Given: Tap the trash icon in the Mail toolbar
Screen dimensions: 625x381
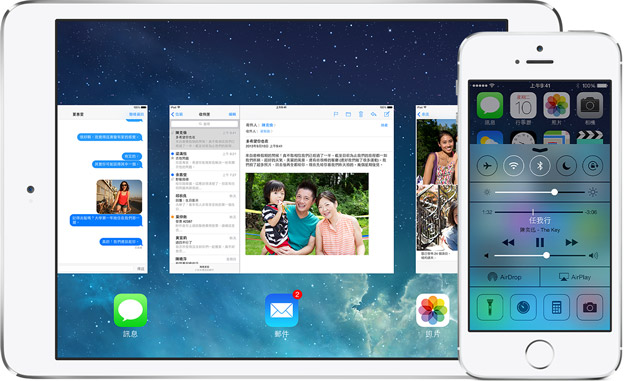Looking at the screenshot, I should click(x=361, y=114).
